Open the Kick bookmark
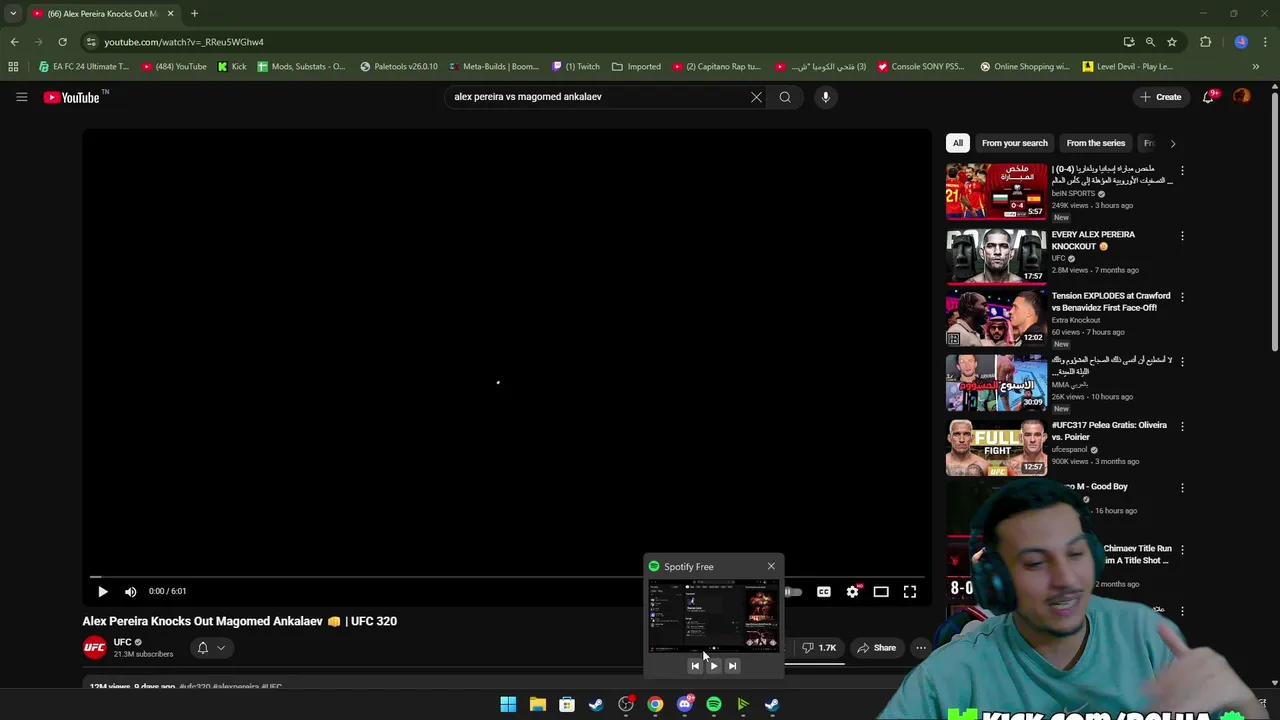1280x720 pixels. pos(232,67)
